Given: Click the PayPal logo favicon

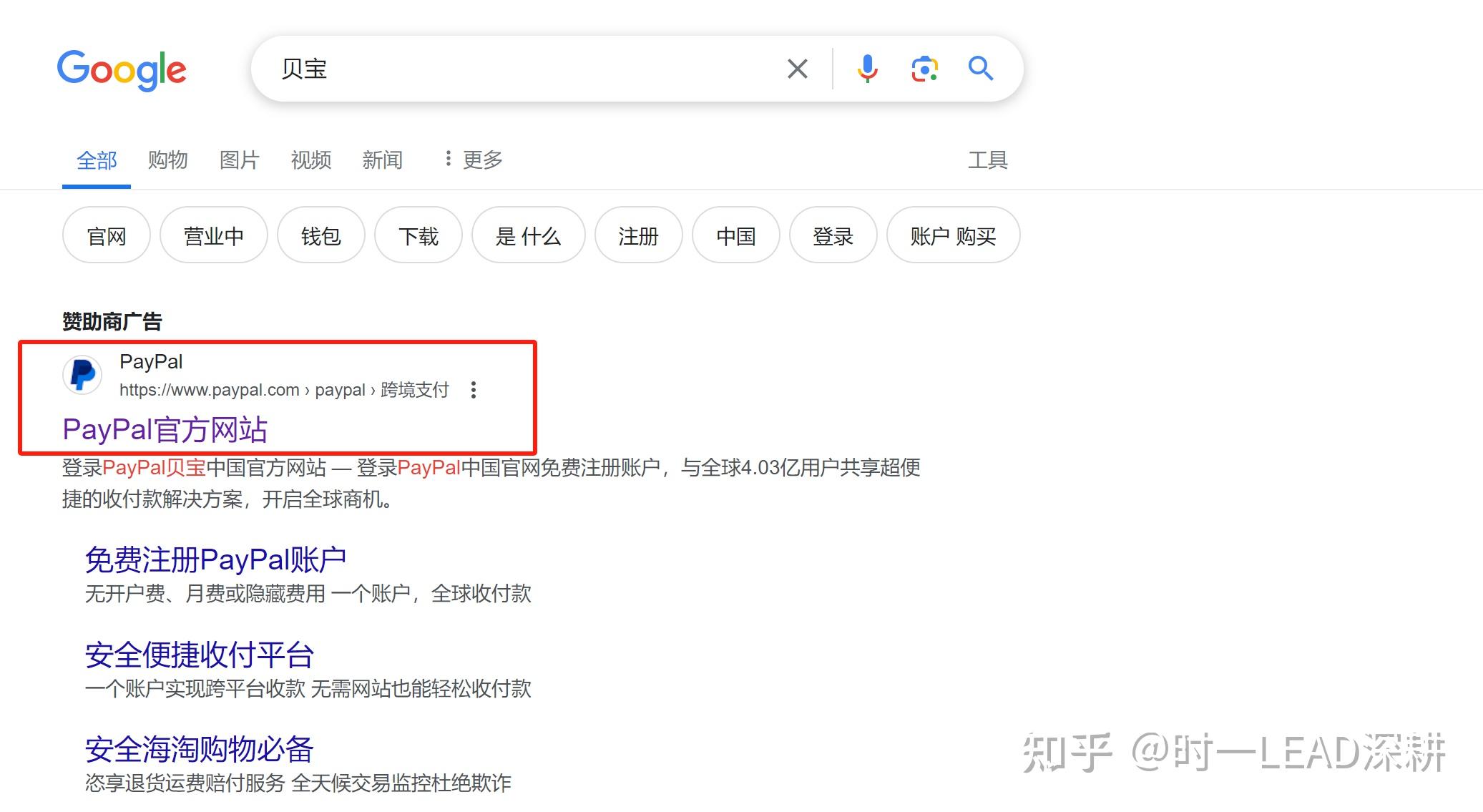Looking at the screenshot, I should 82,374.
